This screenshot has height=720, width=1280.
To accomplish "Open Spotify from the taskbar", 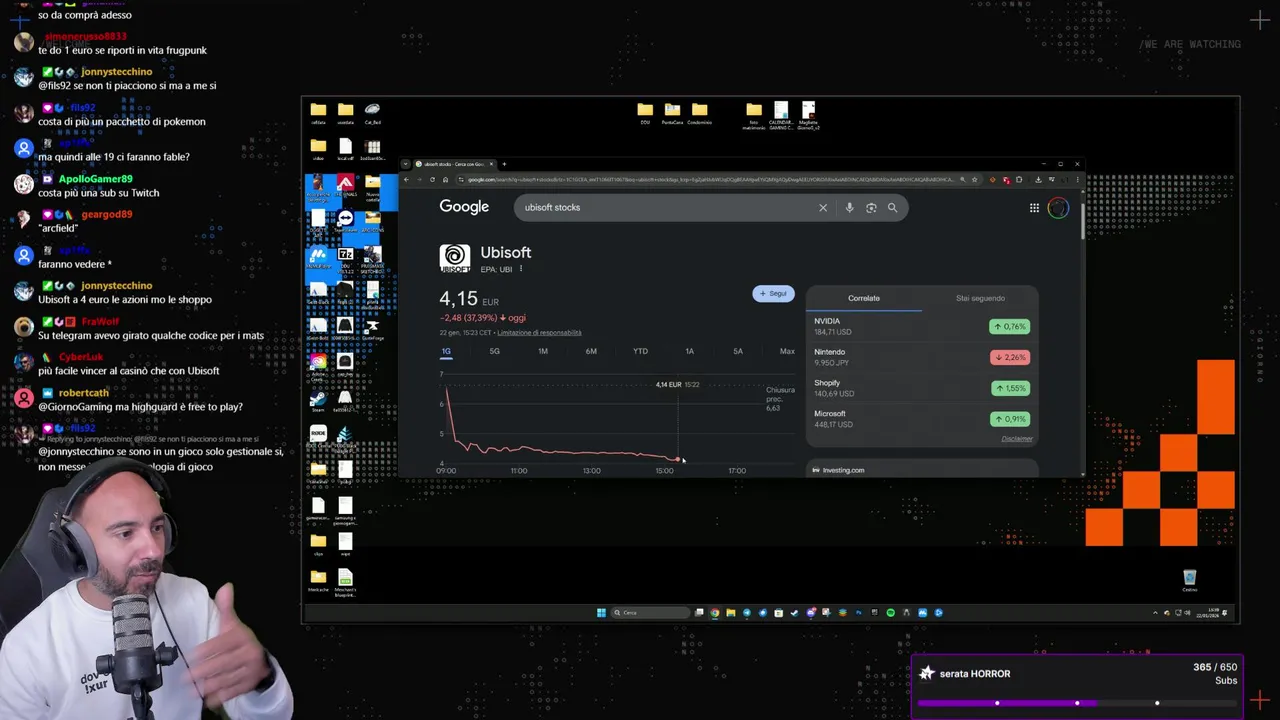I will click(891, 613).
